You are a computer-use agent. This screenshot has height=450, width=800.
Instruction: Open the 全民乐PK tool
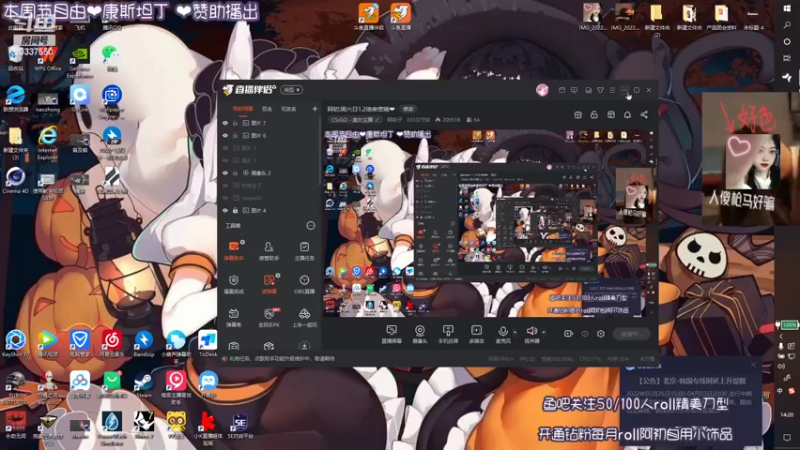(x=269, y=317)
